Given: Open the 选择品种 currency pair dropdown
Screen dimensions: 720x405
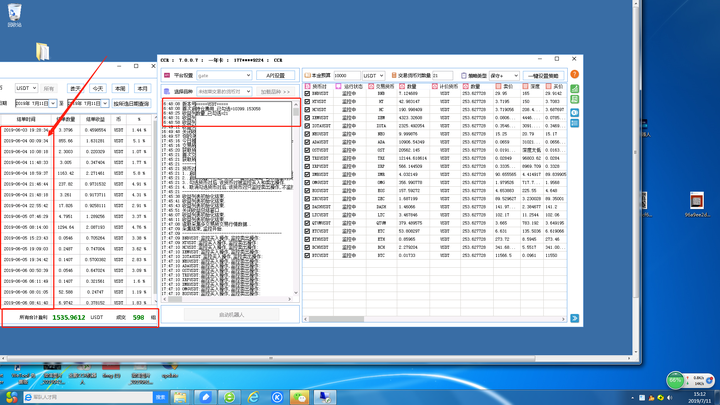Looking at the screenshot, I should (x=224, y=91).
